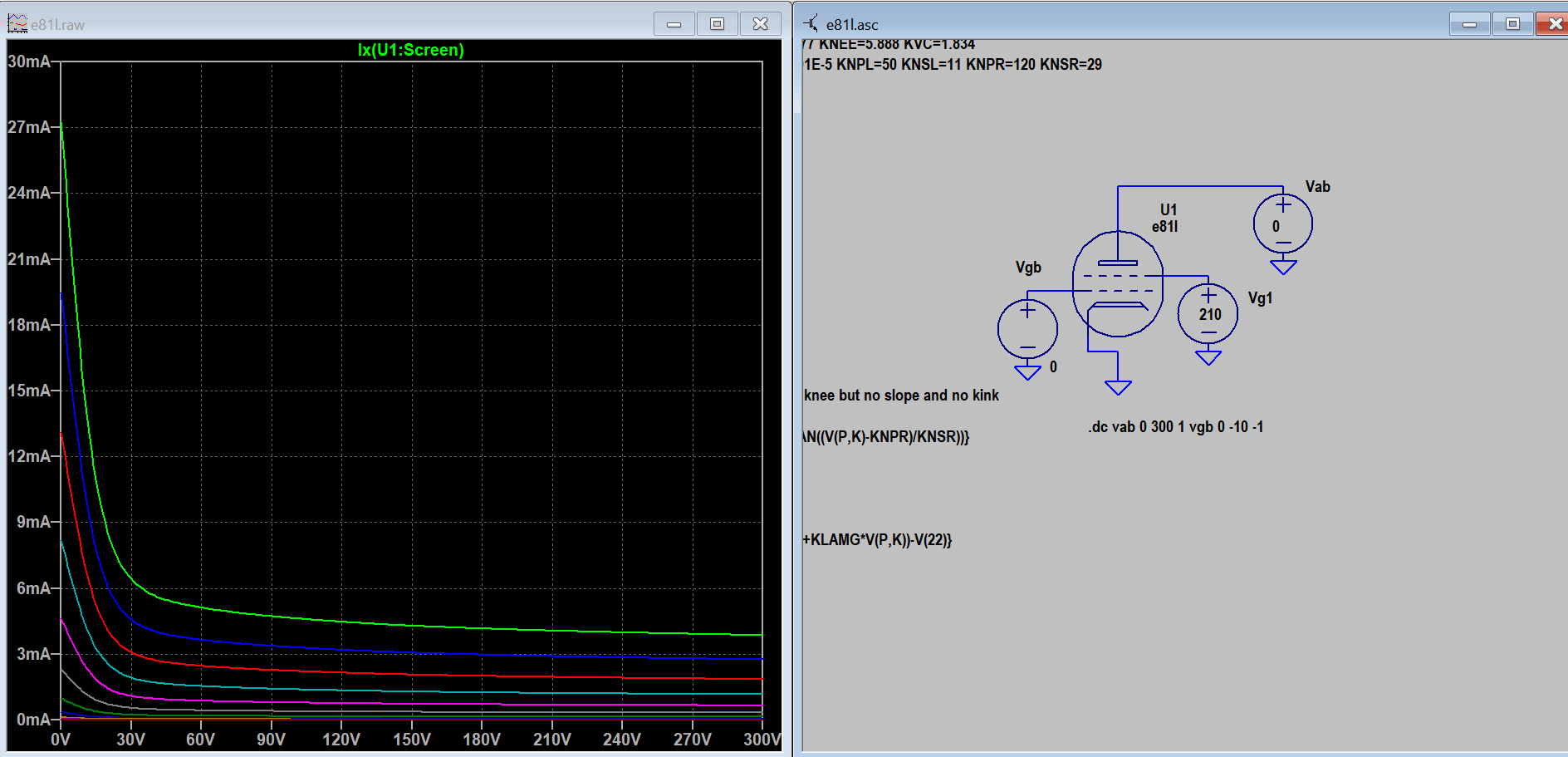This screenshot has width=1568, height=757.
Task: Click the e81l.raw window title
Action: (x=57, y=25)
